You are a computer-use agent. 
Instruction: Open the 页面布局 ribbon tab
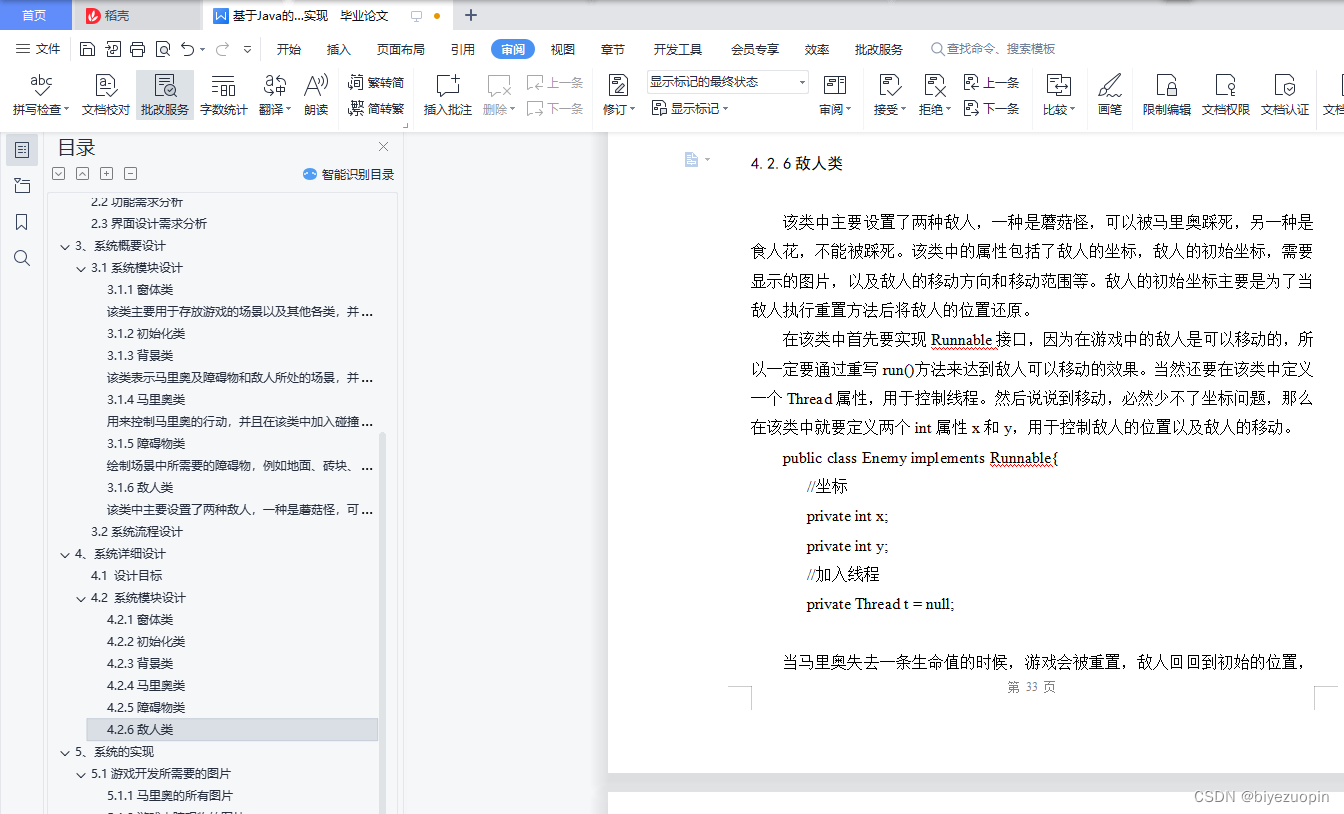tap(400, 49)
